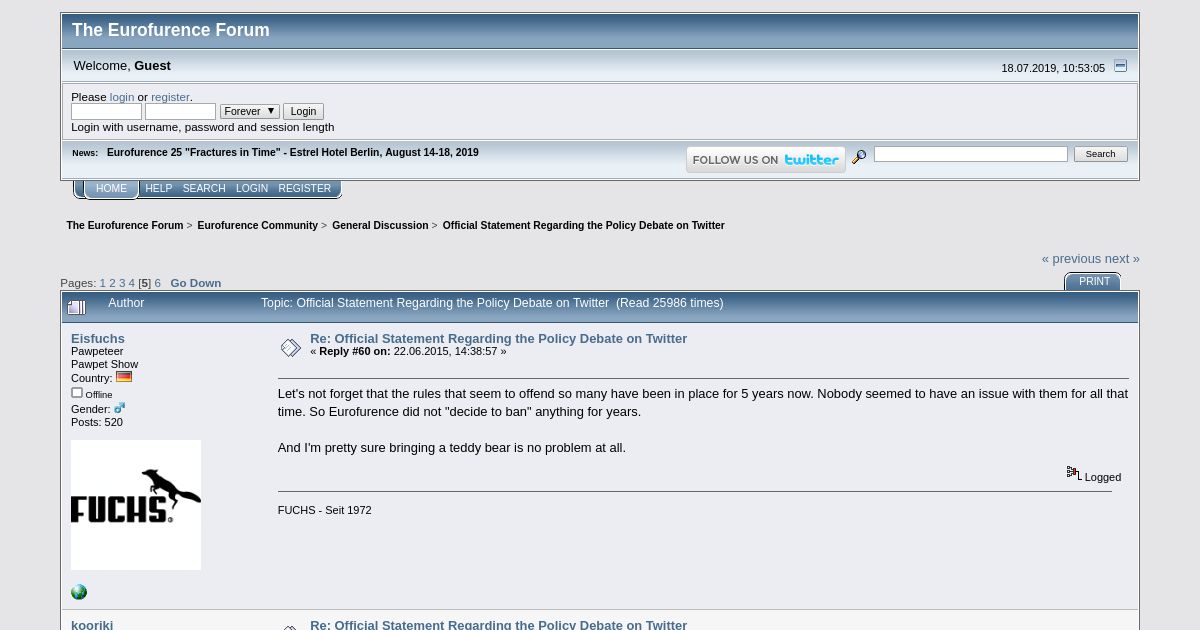Open the REGISTER menu item
This screenshot has height=630, width=1200.
[305, 189]
